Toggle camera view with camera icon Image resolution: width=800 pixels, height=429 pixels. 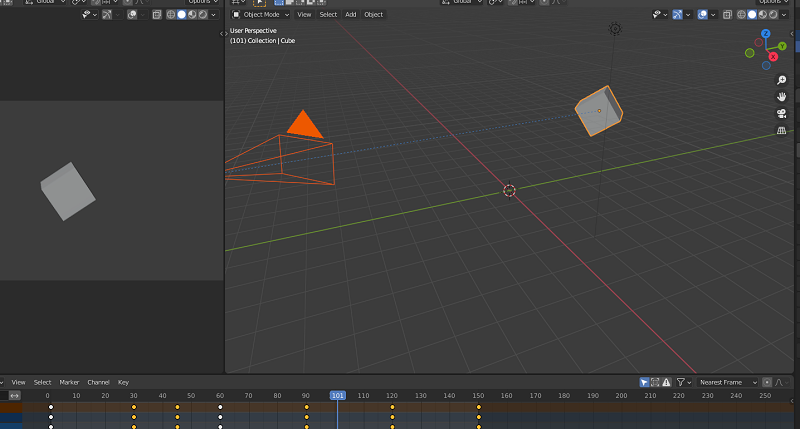coord(781,113)
